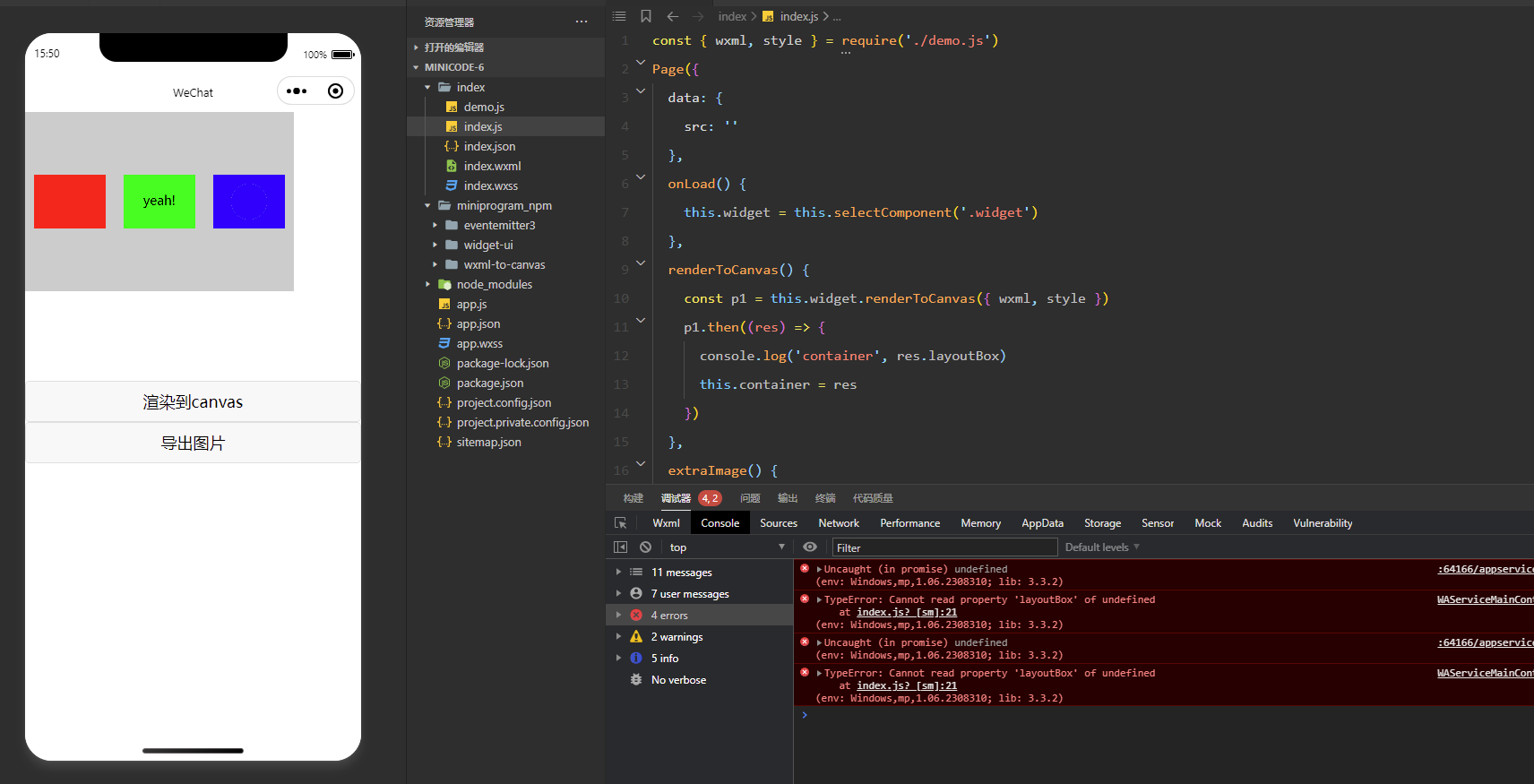Open demo.js in the file tree
The image size is (1534, 784).
click(484, 107)
